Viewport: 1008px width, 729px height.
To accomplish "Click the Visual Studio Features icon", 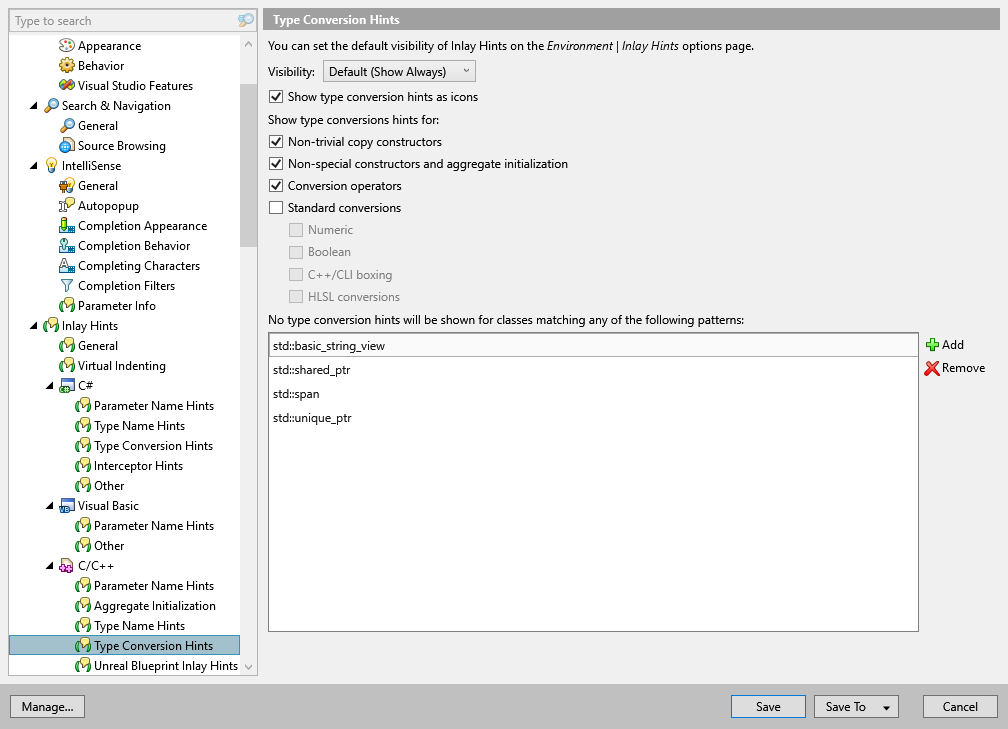I will (x=66, y=86).
